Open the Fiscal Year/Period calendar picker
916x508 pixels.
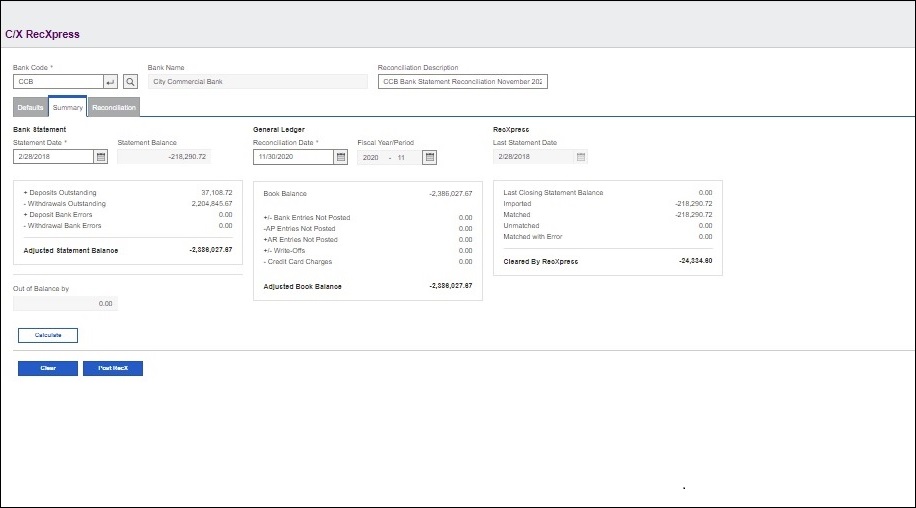point(430,157)
